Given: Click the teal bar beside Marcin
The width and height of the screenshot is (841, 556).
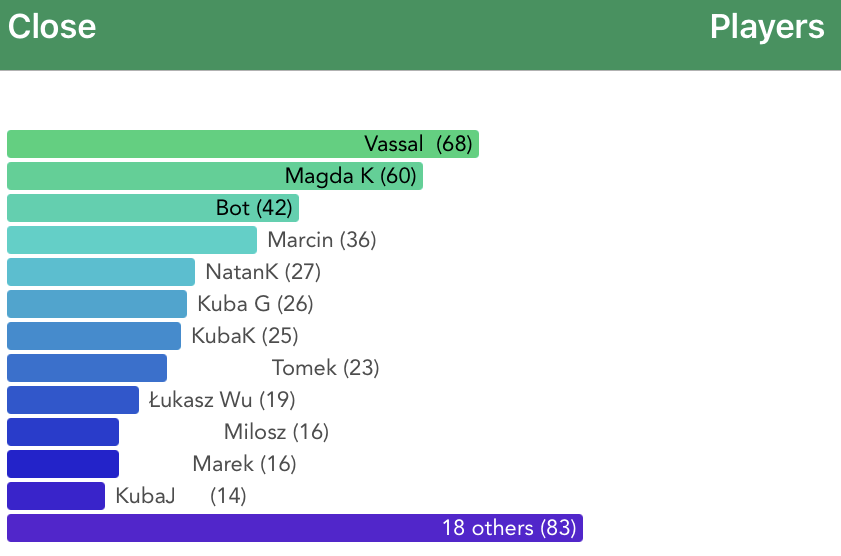Looking at the screenshot, I should point(132,240).
